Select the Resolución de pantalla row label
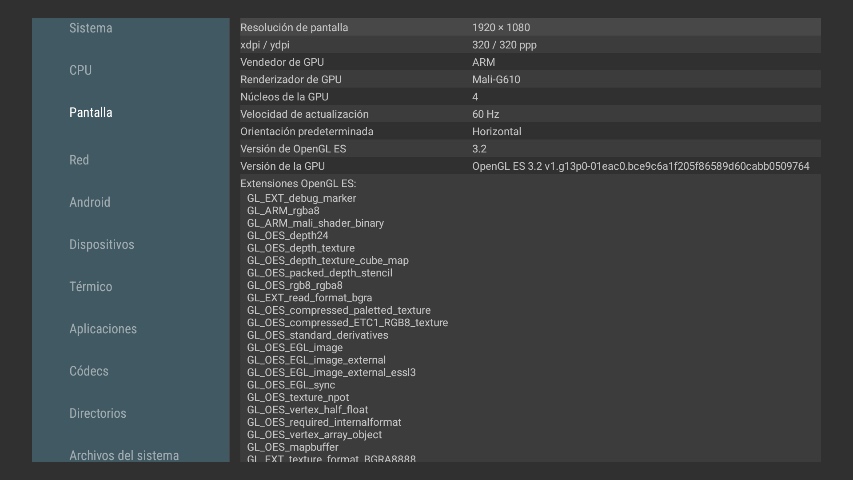Image resolution: width=853 pixels, height=480 pixels. pos(294,27)
